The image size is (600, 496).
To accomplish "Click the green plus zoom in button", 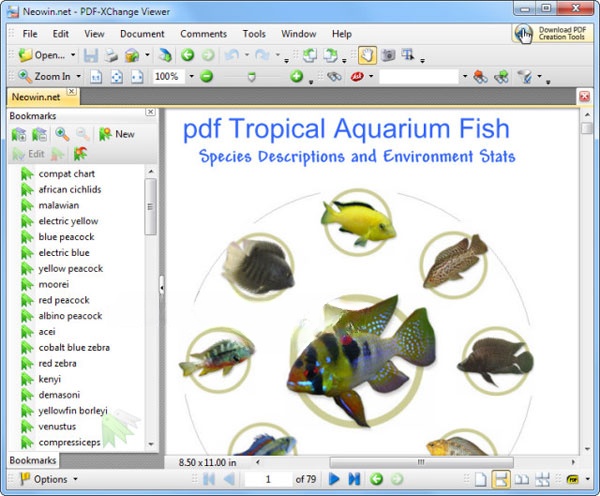I will (x=297, y=77).
